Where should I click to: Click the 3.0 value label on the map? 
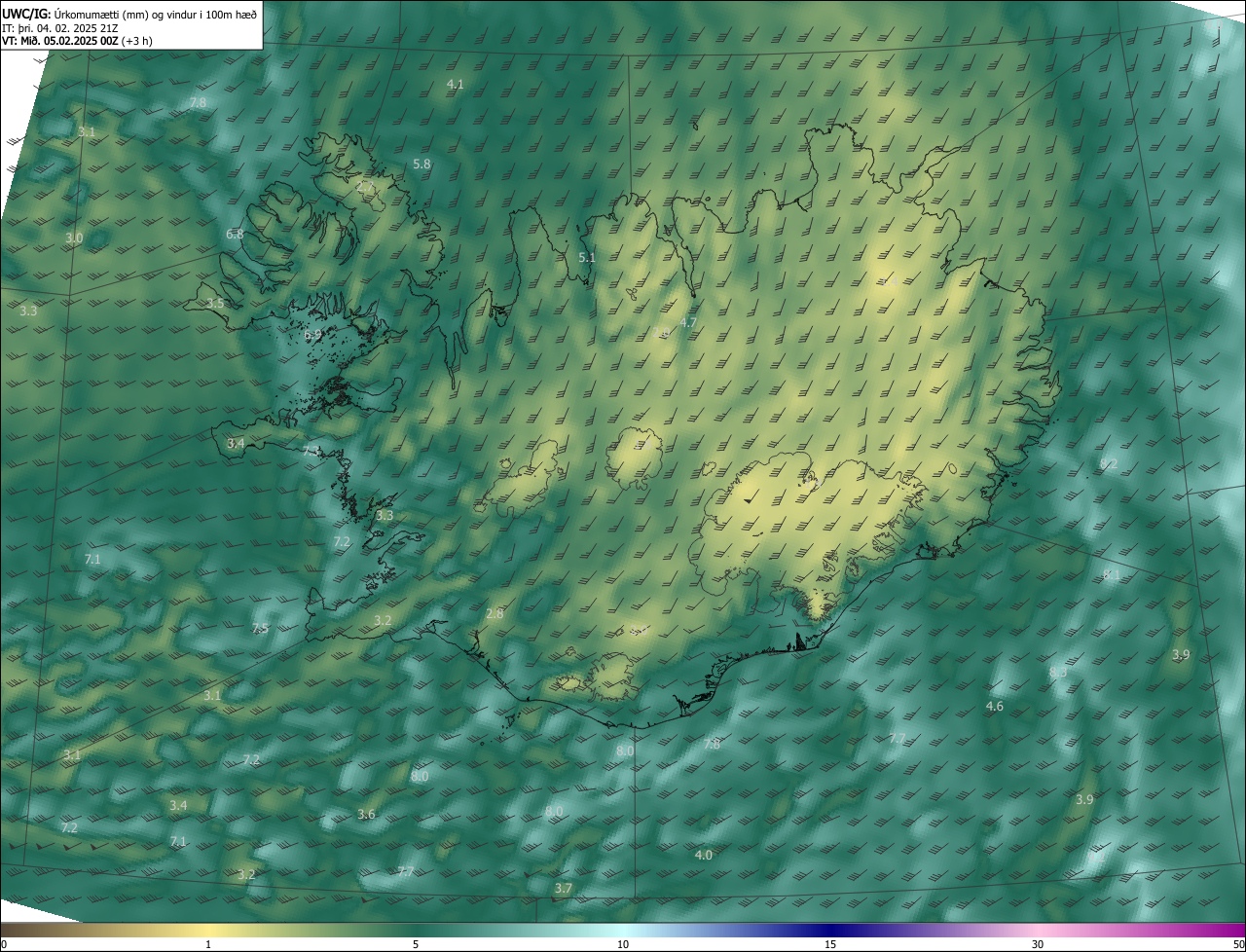[x=74, y=238]
